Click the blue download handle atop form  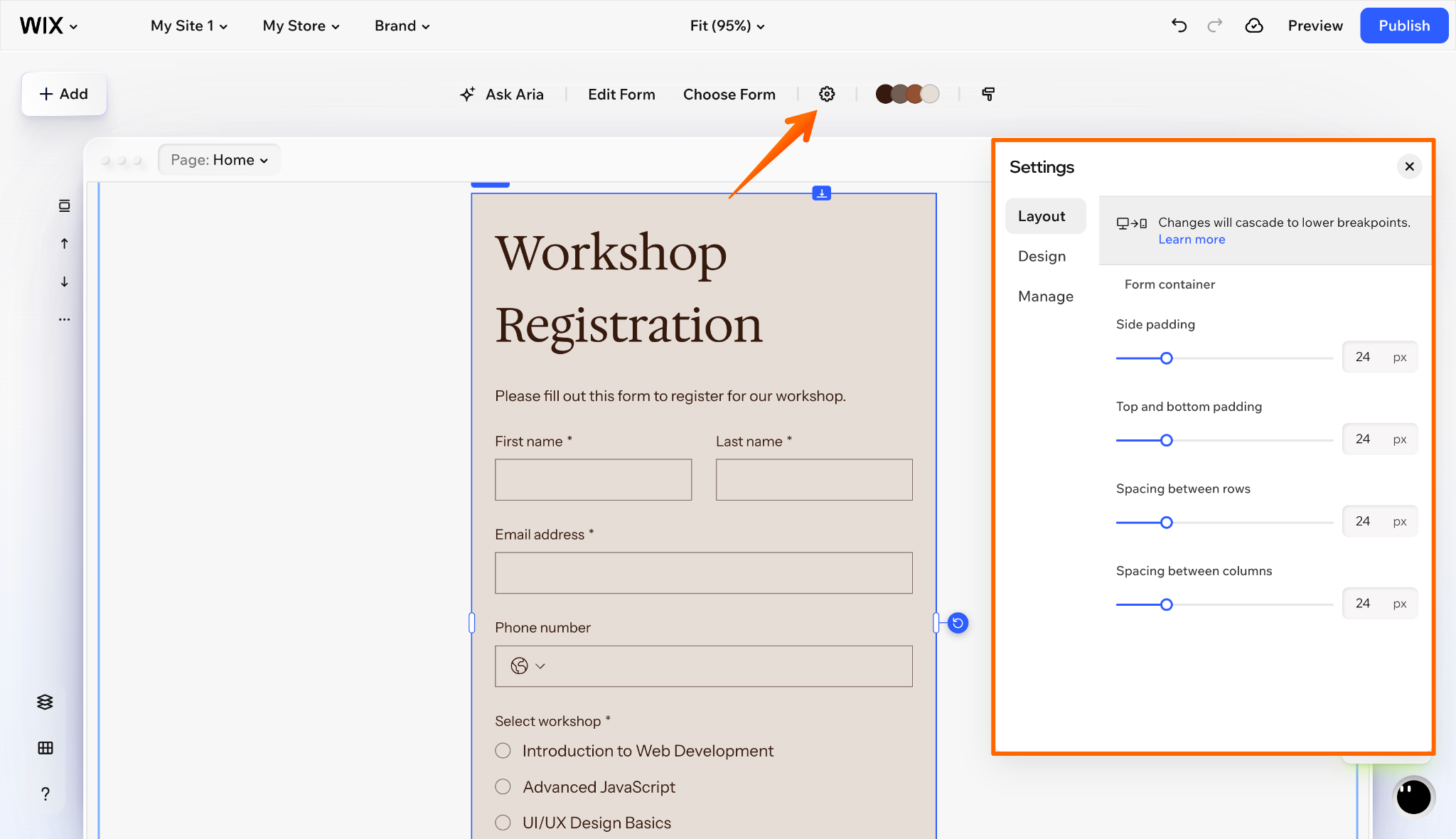(822, 193)
